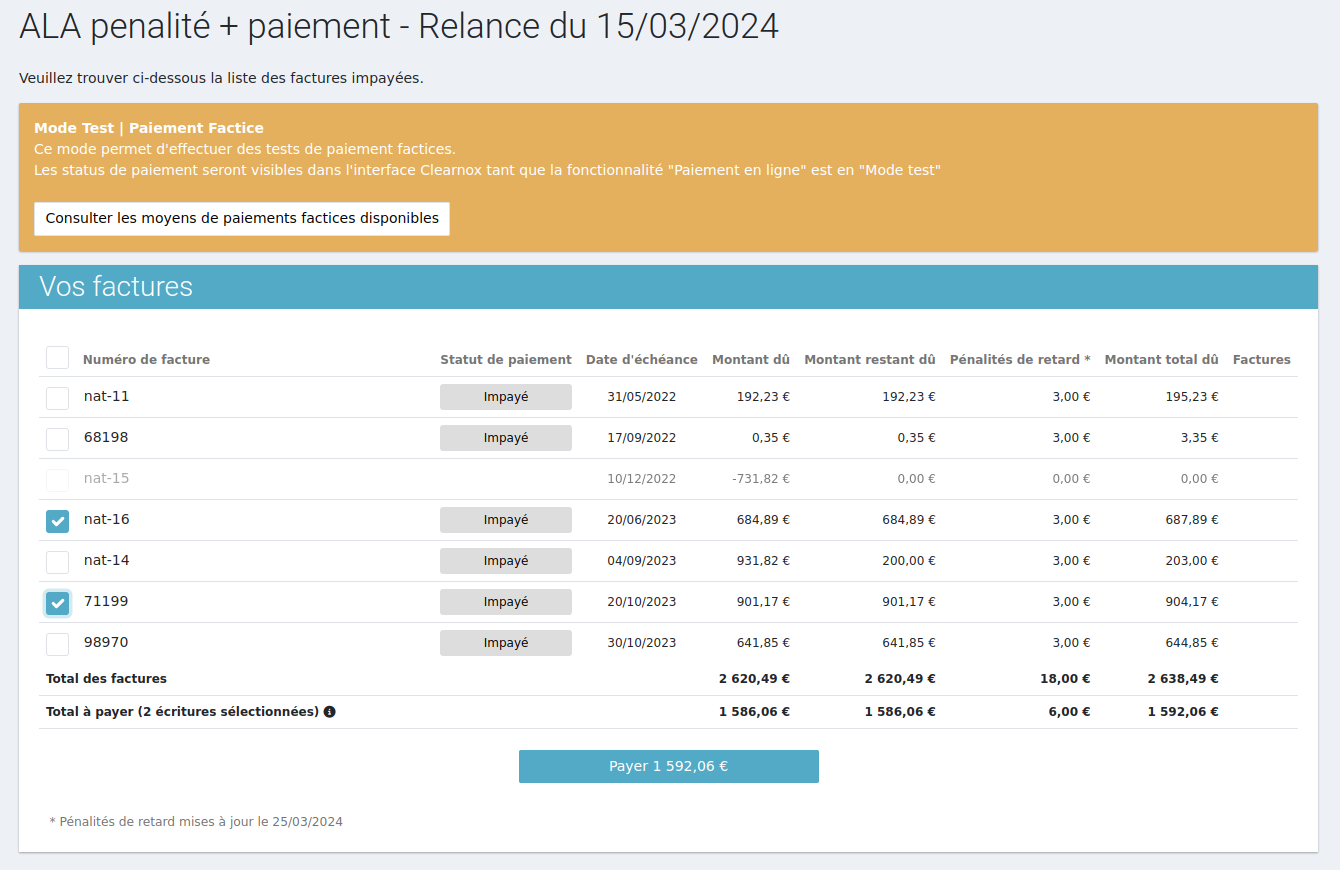The width and height of the screenshot is (1340, 870).
Task: Click the Statut de paiement column header
Action: [506, 360]
